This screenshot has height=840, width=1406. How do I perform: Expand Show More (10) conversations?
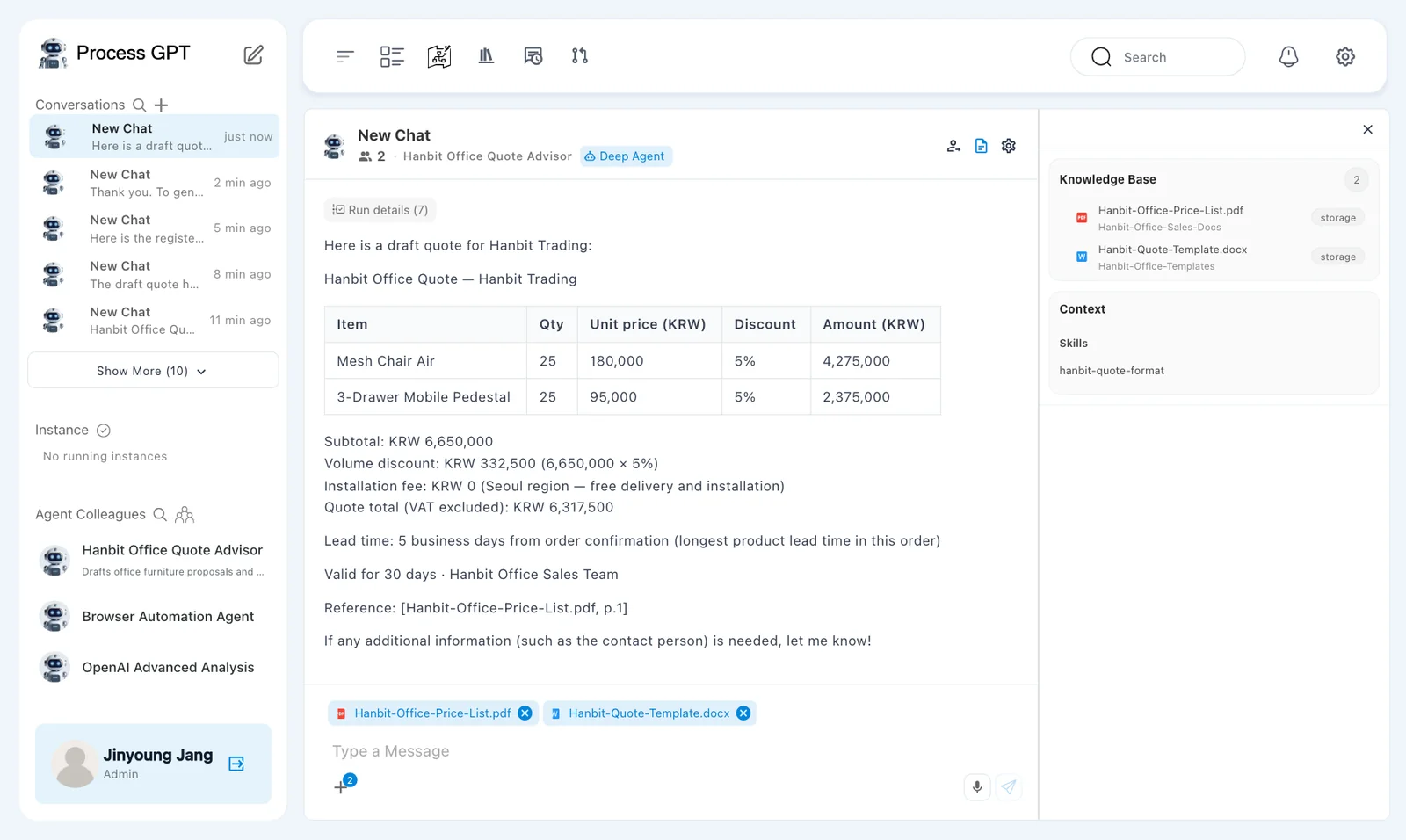point(153,371)
